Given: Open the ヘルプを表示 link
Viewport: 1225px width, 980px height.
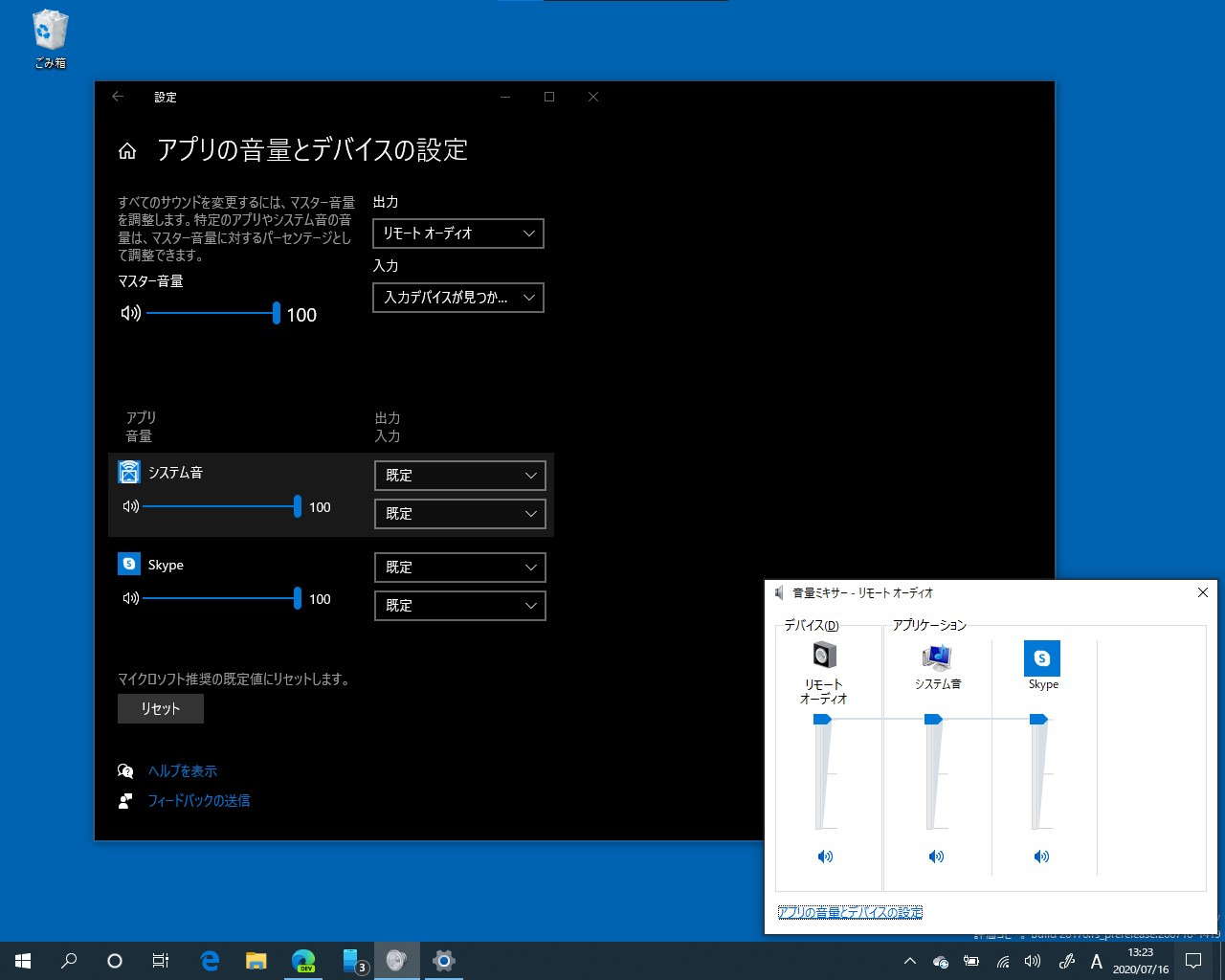Looking at the screenshot, I should pyautogui.click(x=183, y=771).
